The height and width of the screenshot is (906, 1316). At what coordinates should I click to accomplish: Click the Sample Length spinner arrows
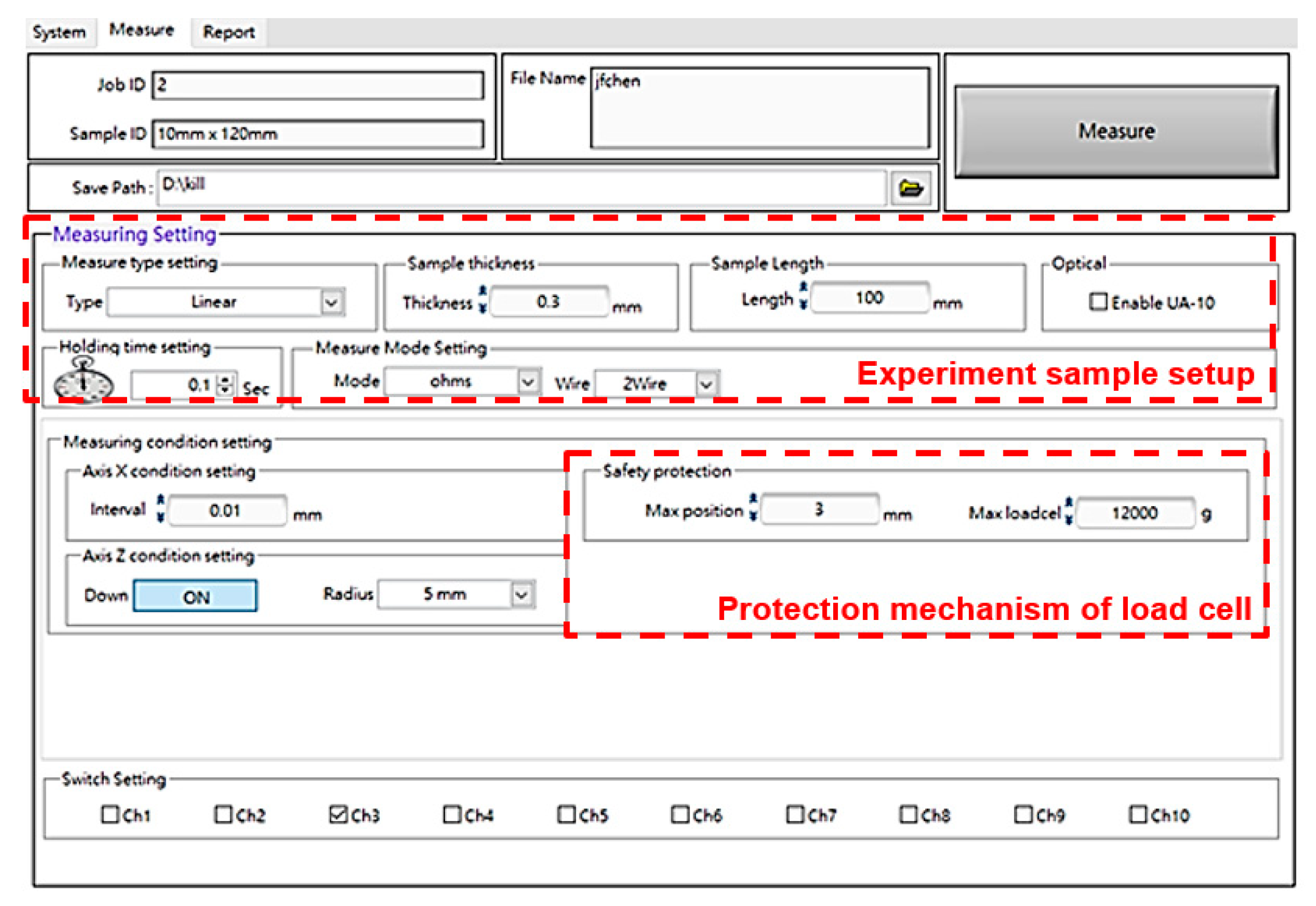tap(803, 296)
